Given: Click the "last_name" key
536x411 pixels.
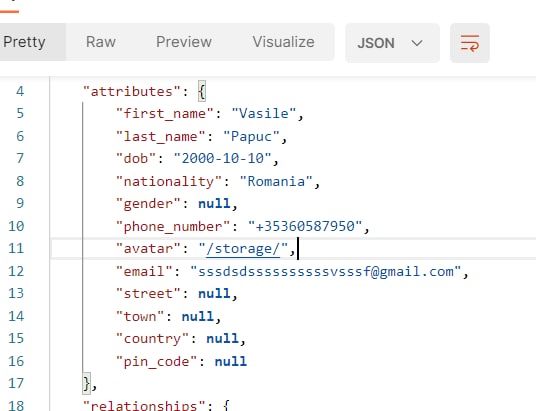Looking at the screenshot, I should [x=161, y=136].
